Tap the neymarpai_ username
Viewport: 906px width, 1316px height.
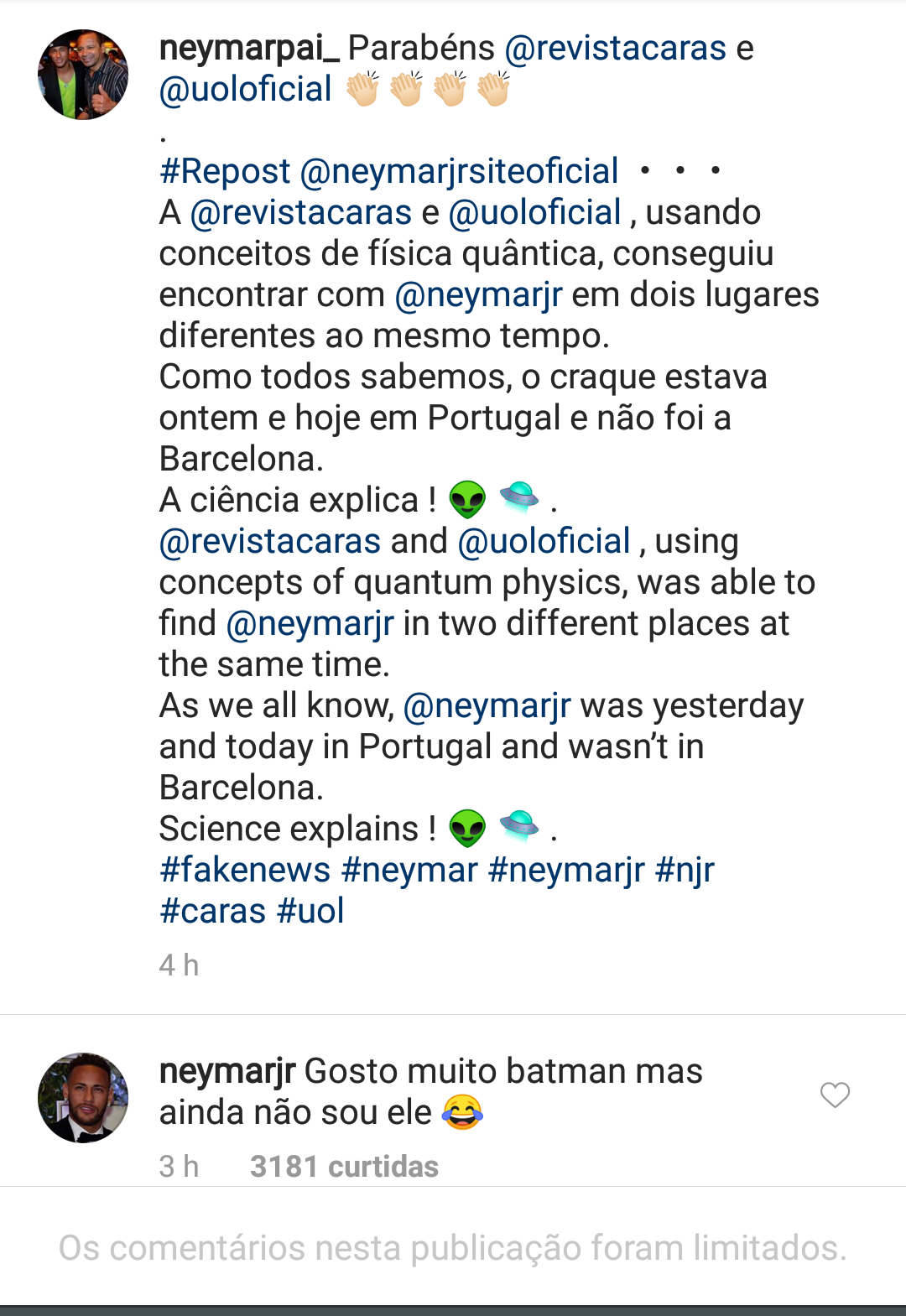[x=249, y=48]
